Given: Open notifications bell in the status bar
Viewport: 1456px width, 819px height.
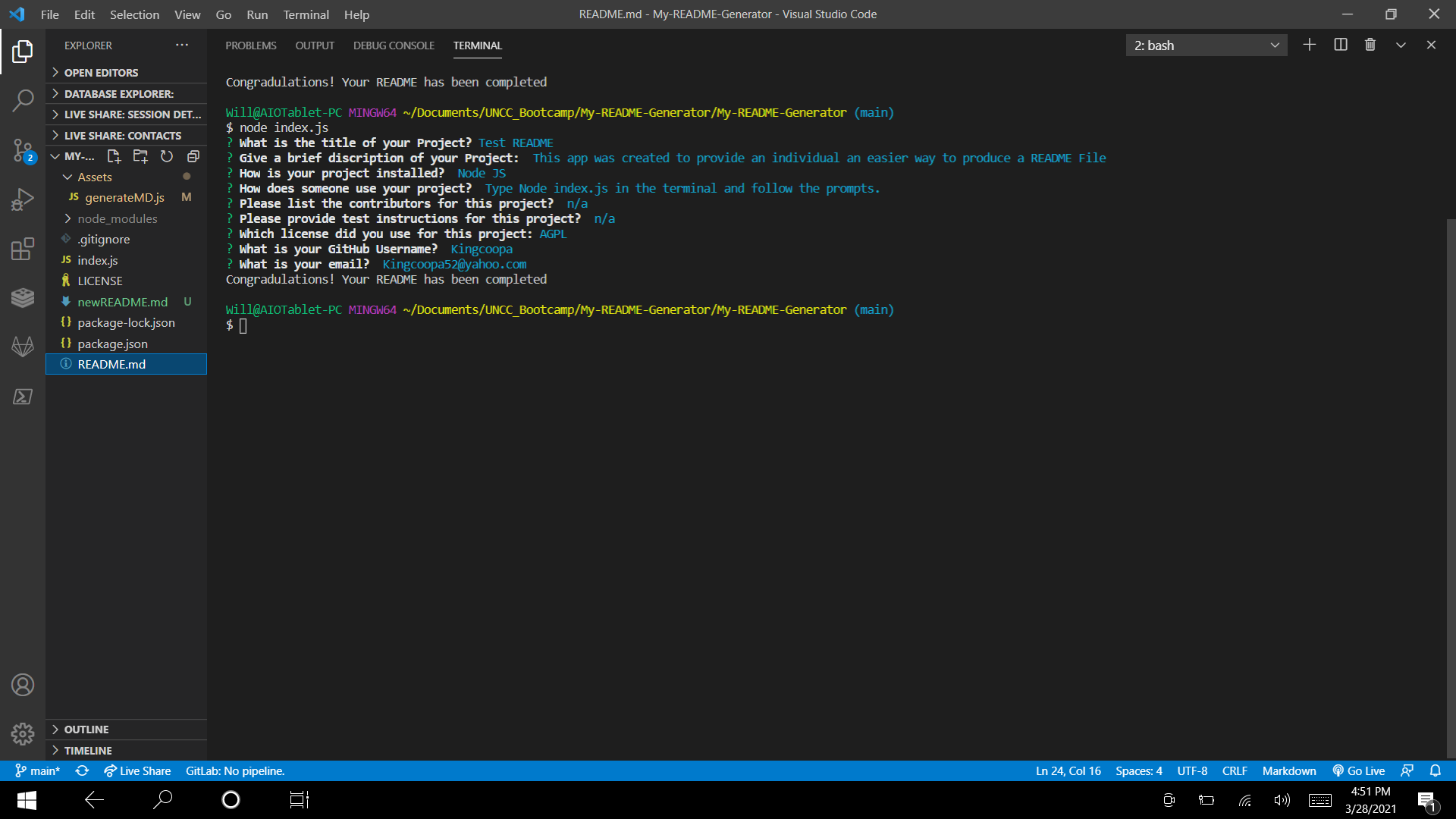Looking at the screenshot, I should tap(1436, 770).
